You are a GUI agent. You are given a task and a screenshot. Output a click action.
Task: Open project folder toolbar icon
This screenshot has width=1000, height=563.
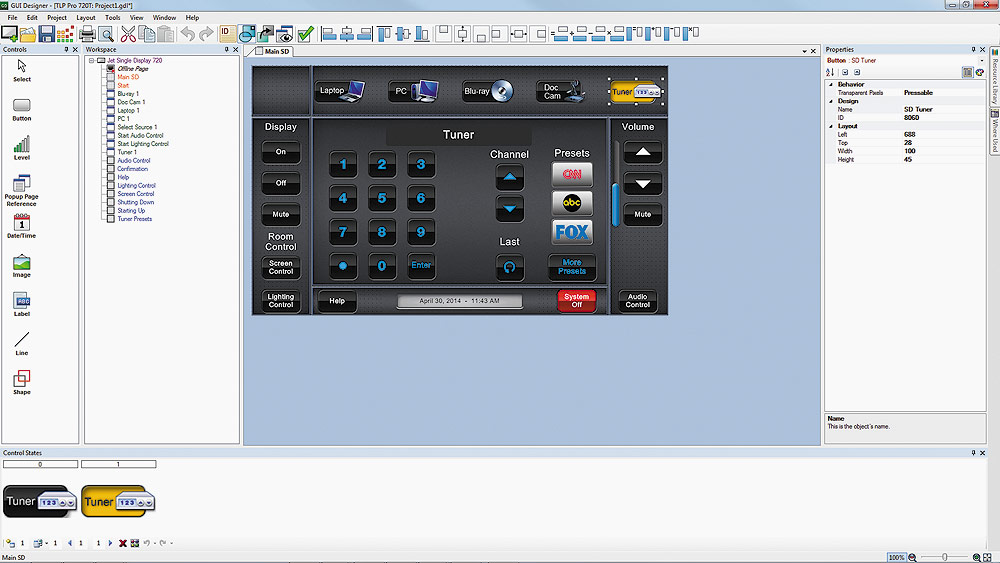point(28,34)
